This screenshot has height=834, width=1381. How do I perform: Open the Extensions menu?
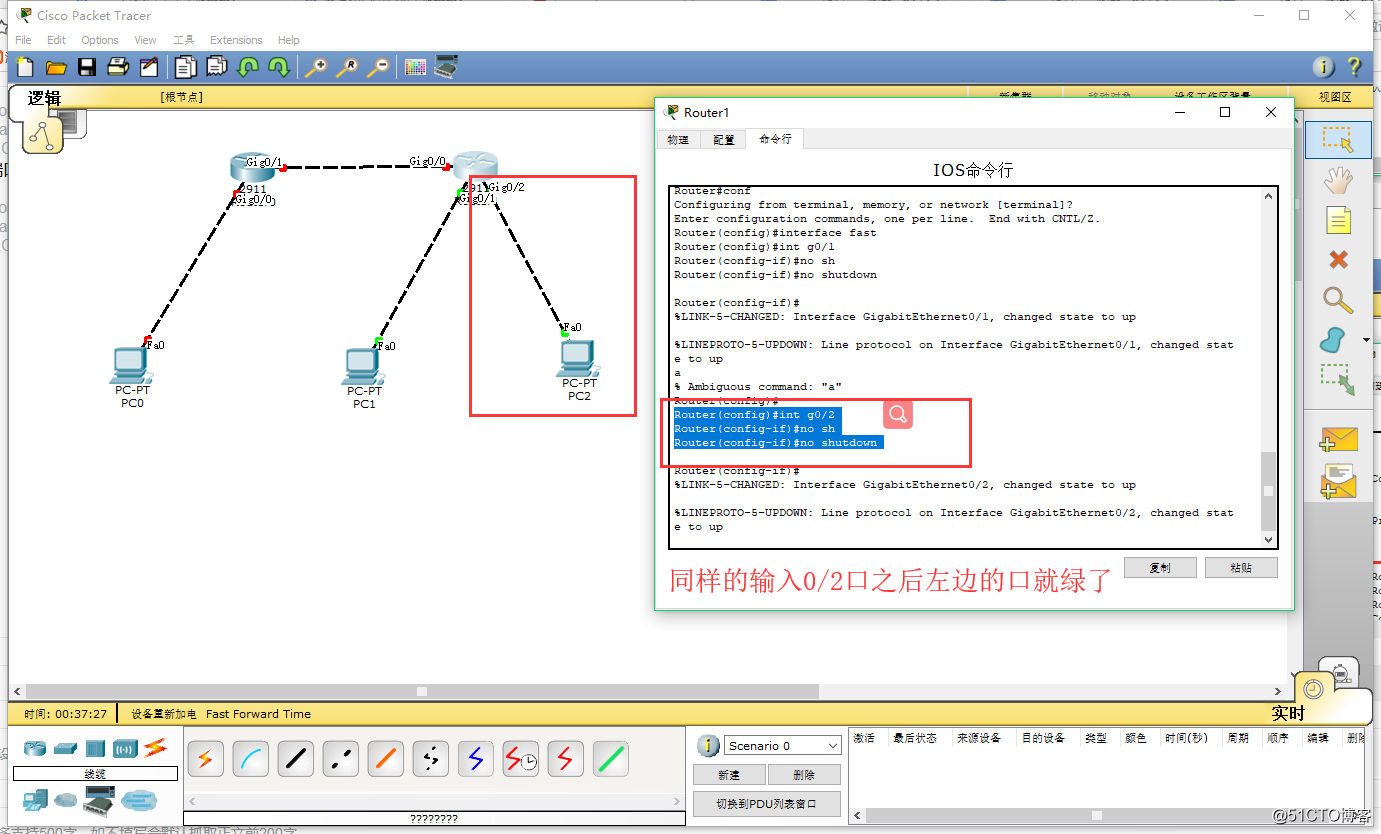[236, 40]
